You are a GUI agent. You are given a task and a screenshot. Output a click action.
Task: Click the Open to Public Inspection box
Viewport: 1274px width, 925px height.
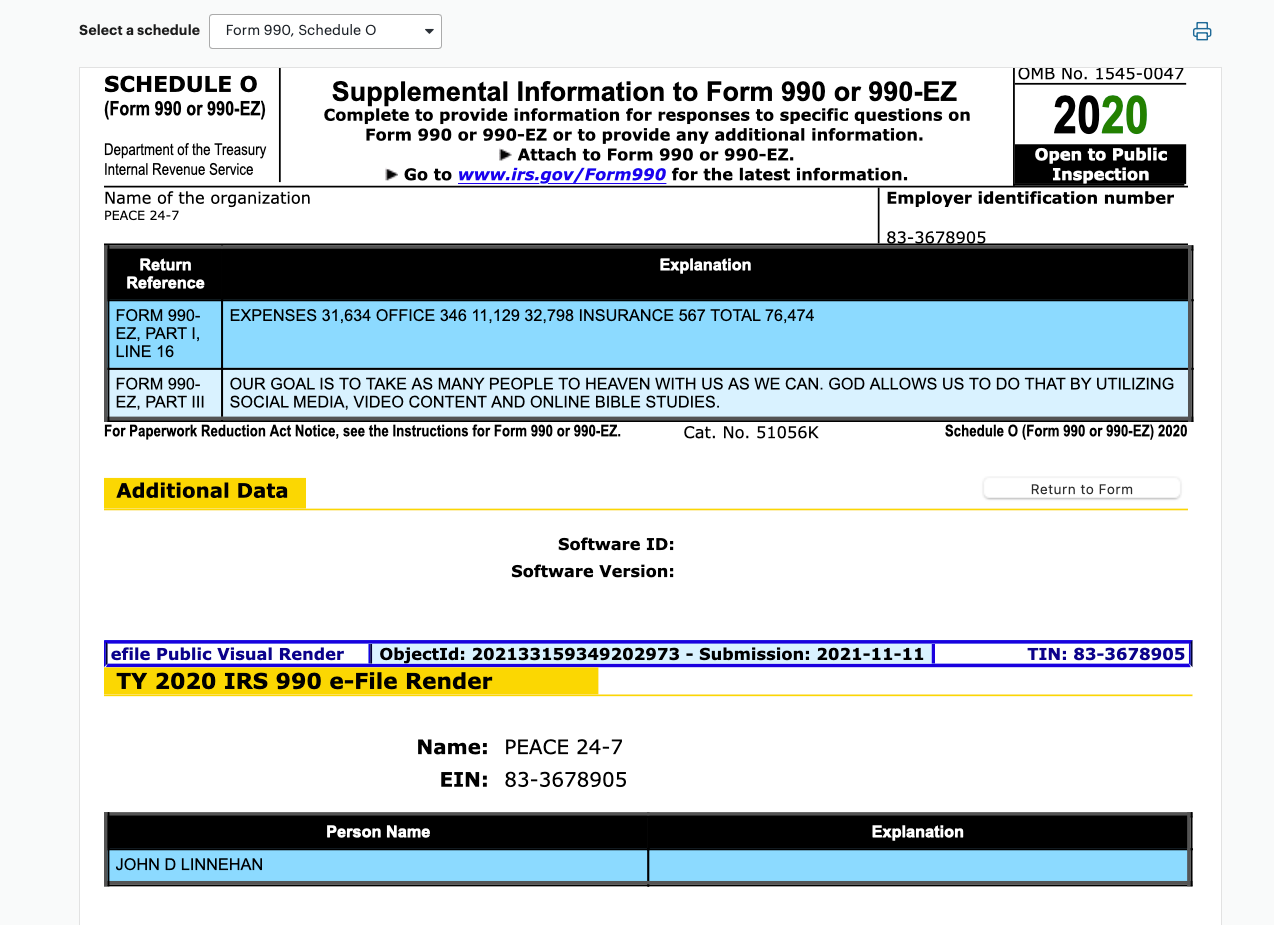[1100, 165]
